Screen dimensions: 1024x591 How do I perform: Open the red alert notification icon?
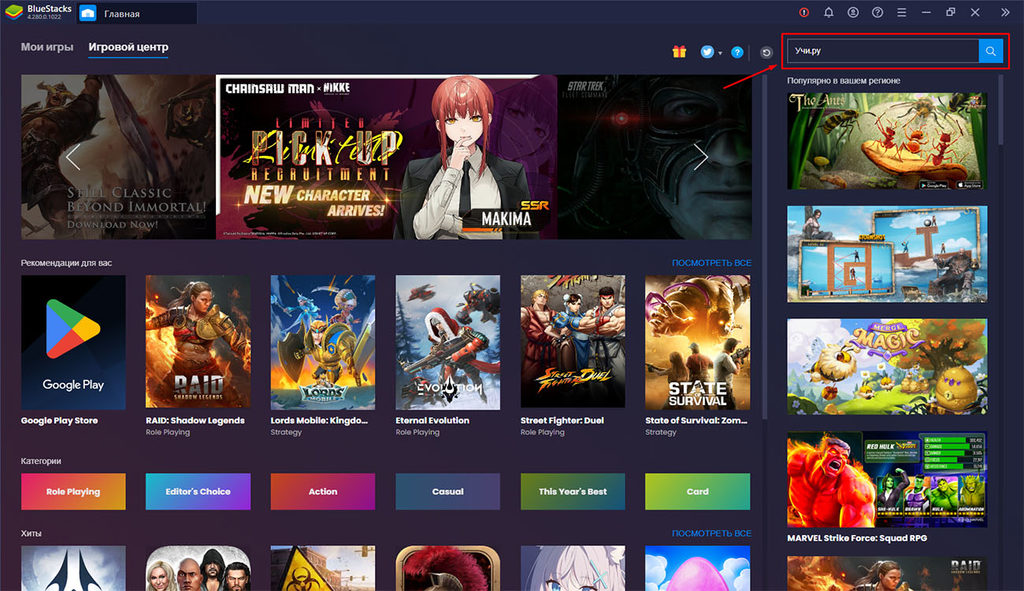[804, 12]
